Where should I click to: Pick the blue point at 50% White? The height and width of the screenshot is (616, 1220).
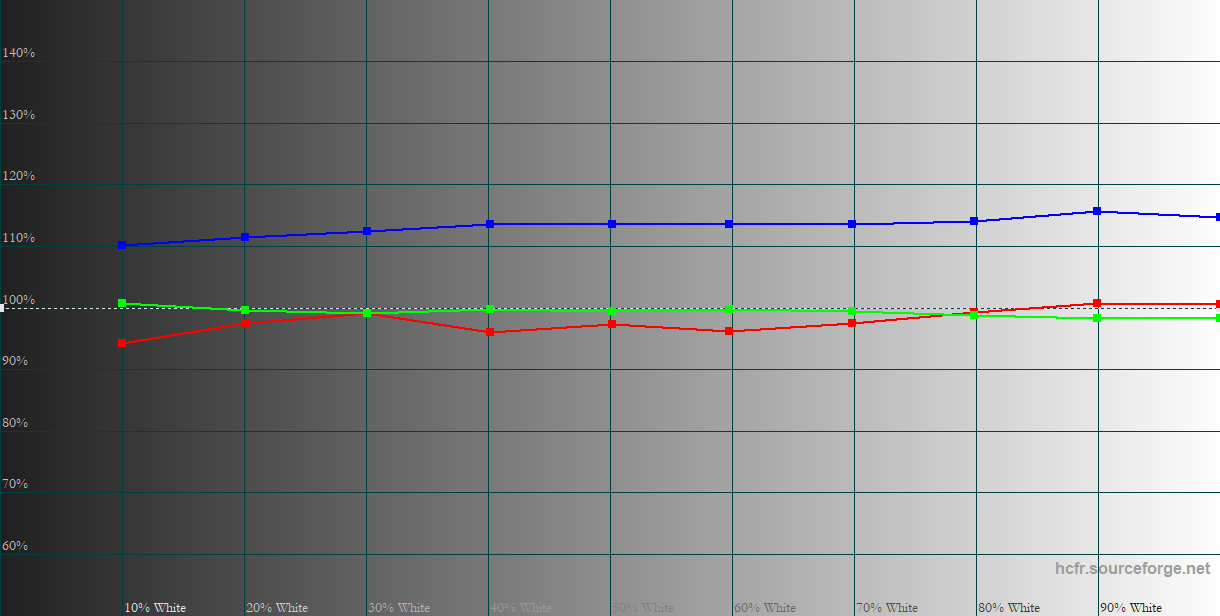click(612, 224)
